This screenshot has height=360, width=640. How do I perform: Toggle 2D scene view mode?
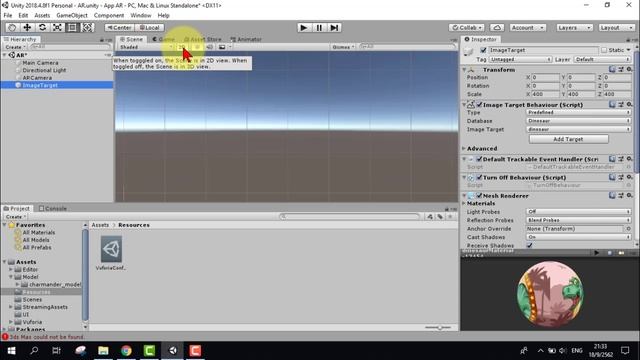coord(182,47)
